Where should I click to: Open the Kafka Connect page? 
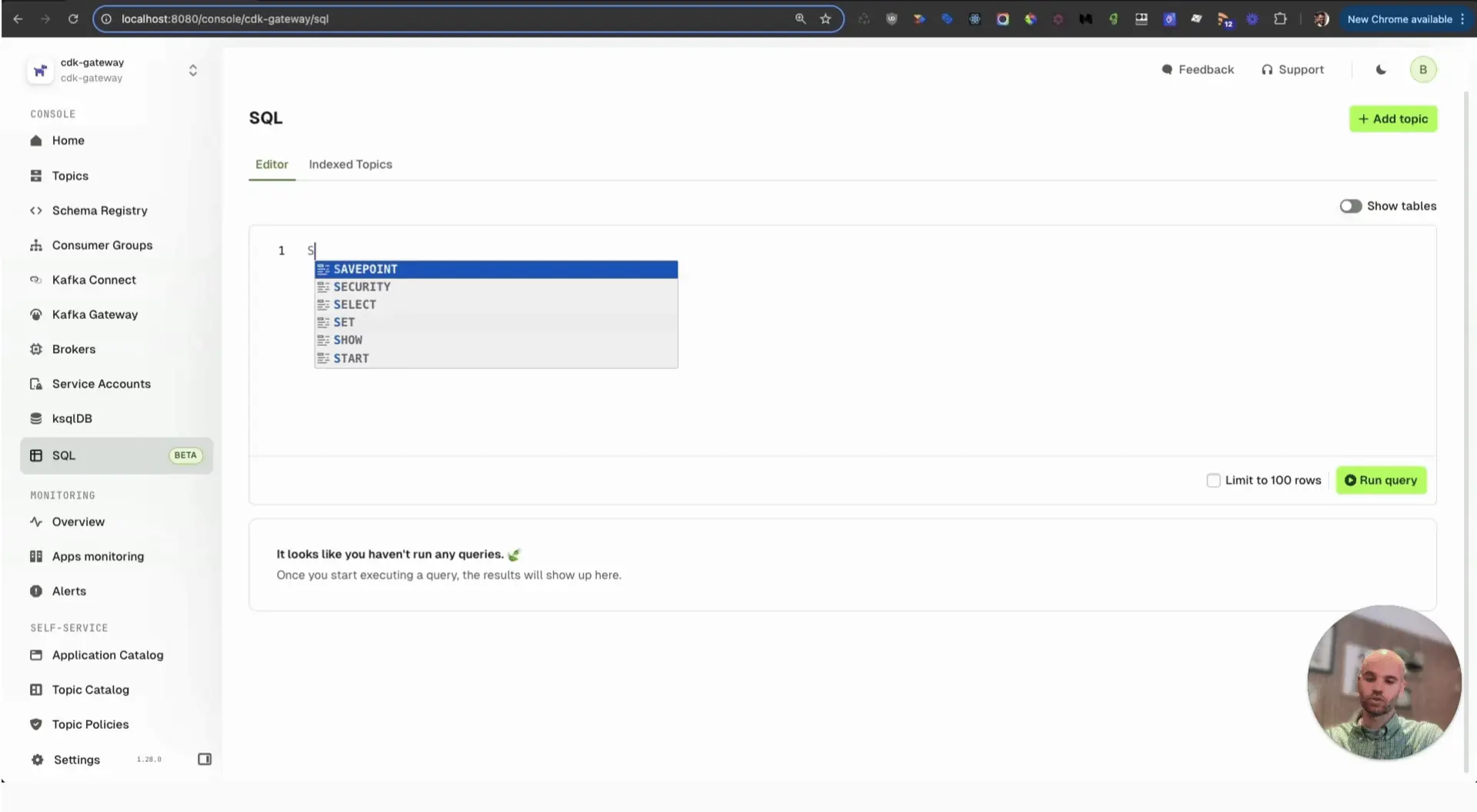[94, 279]
